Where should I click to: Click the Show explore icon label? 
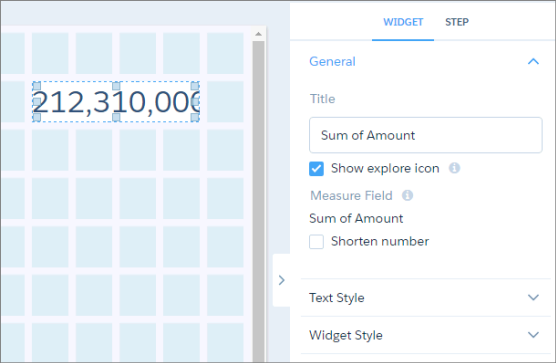click(385, 168)
